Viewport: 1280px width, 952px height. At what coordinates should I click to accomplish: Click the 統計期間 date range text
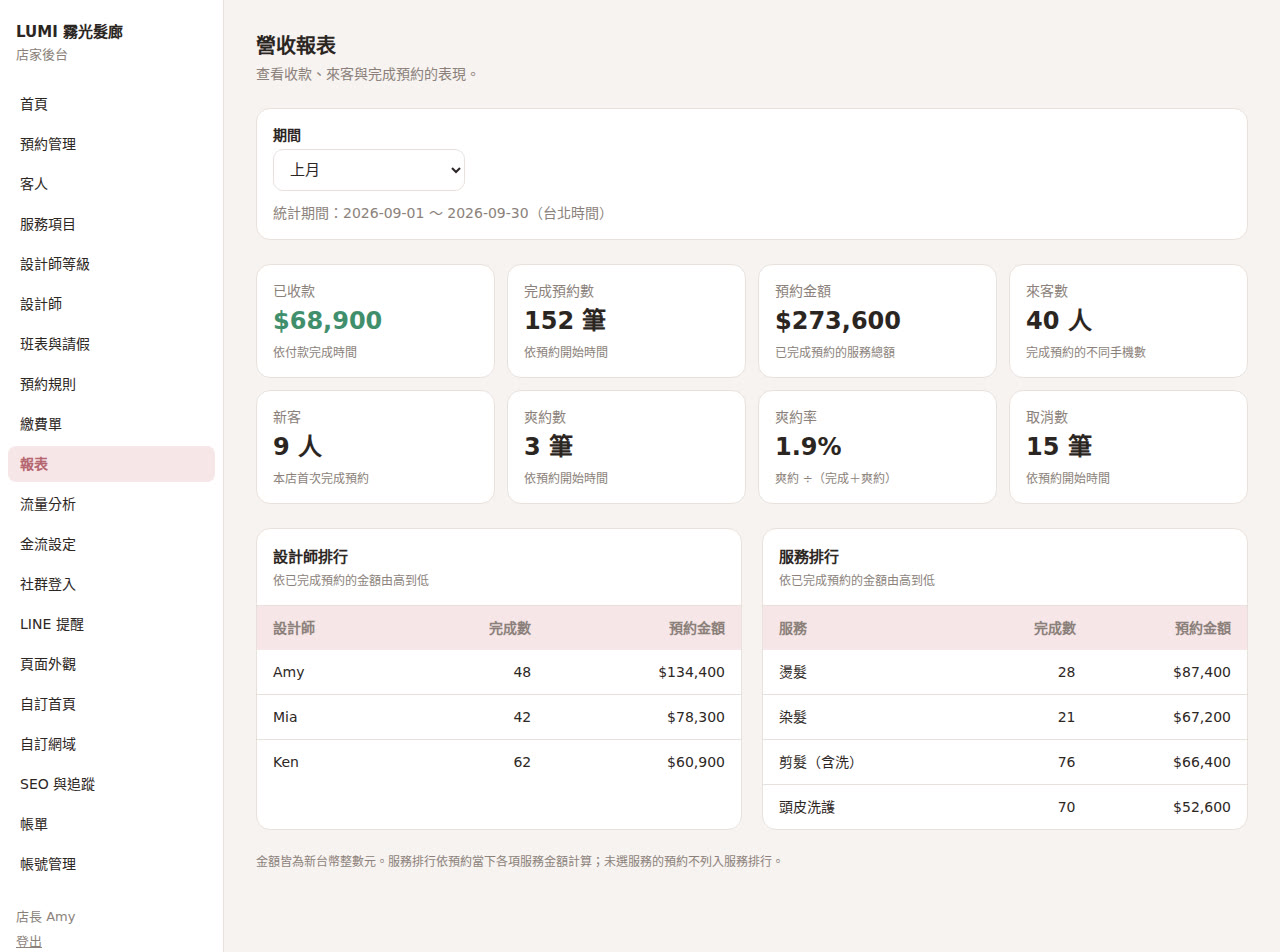pyautogui.click(x=443, y=213)
